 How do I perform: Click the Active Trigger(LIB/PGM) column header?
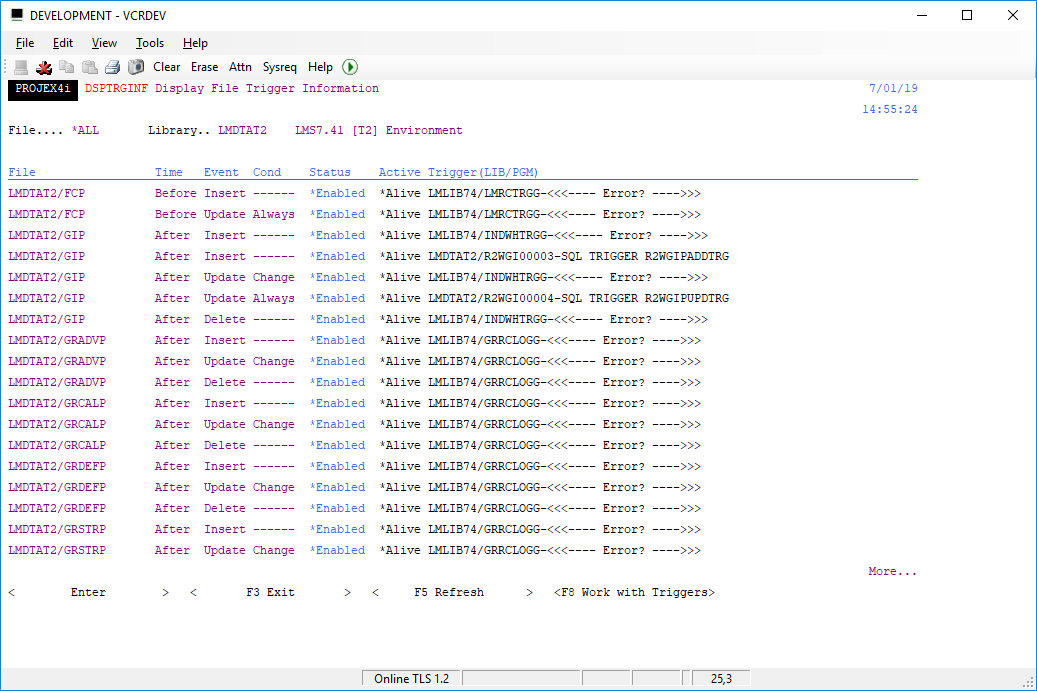coord(458,173)
